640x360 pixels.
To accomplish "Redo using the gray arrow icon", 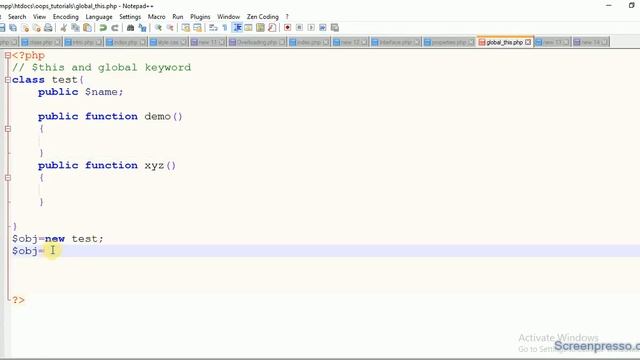I will (115, 28).
